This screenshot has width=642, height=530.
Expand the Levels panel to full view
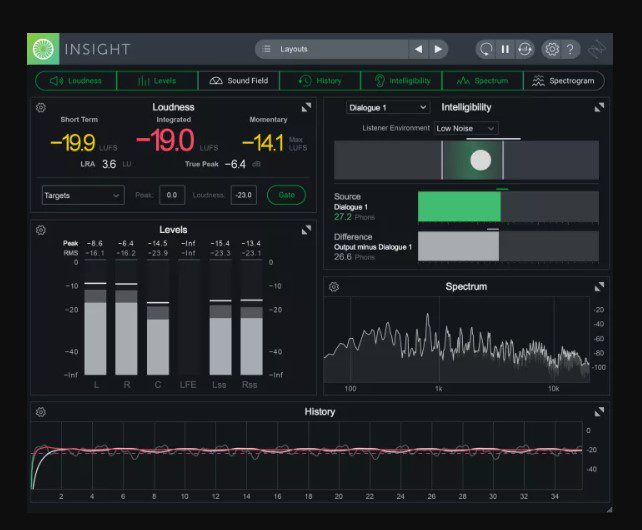click(x=306, y=230)
